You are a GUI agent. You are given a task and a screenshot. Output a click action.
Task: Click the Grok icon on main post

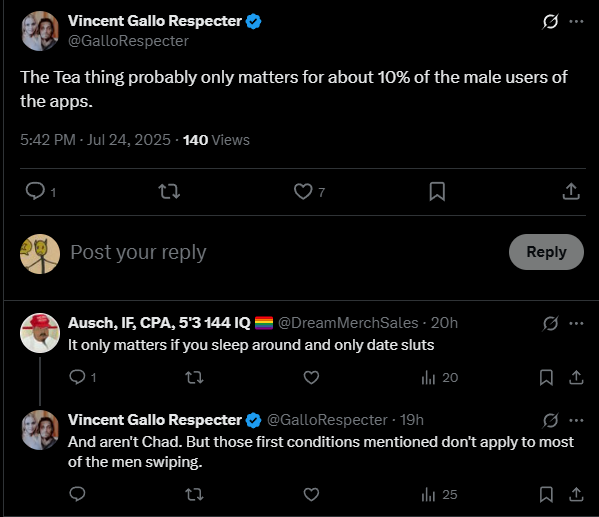coord(550,21)
